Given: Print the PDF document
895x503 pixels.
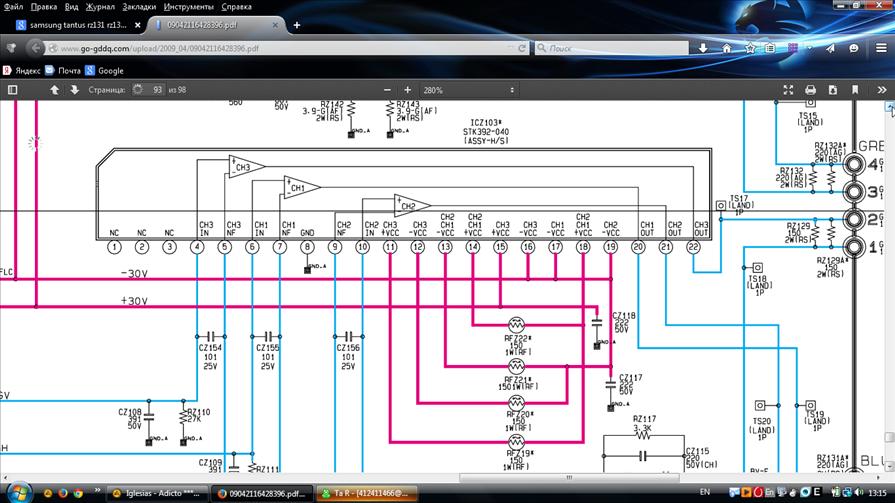Looking at the screenshot, I should point(810,90).
